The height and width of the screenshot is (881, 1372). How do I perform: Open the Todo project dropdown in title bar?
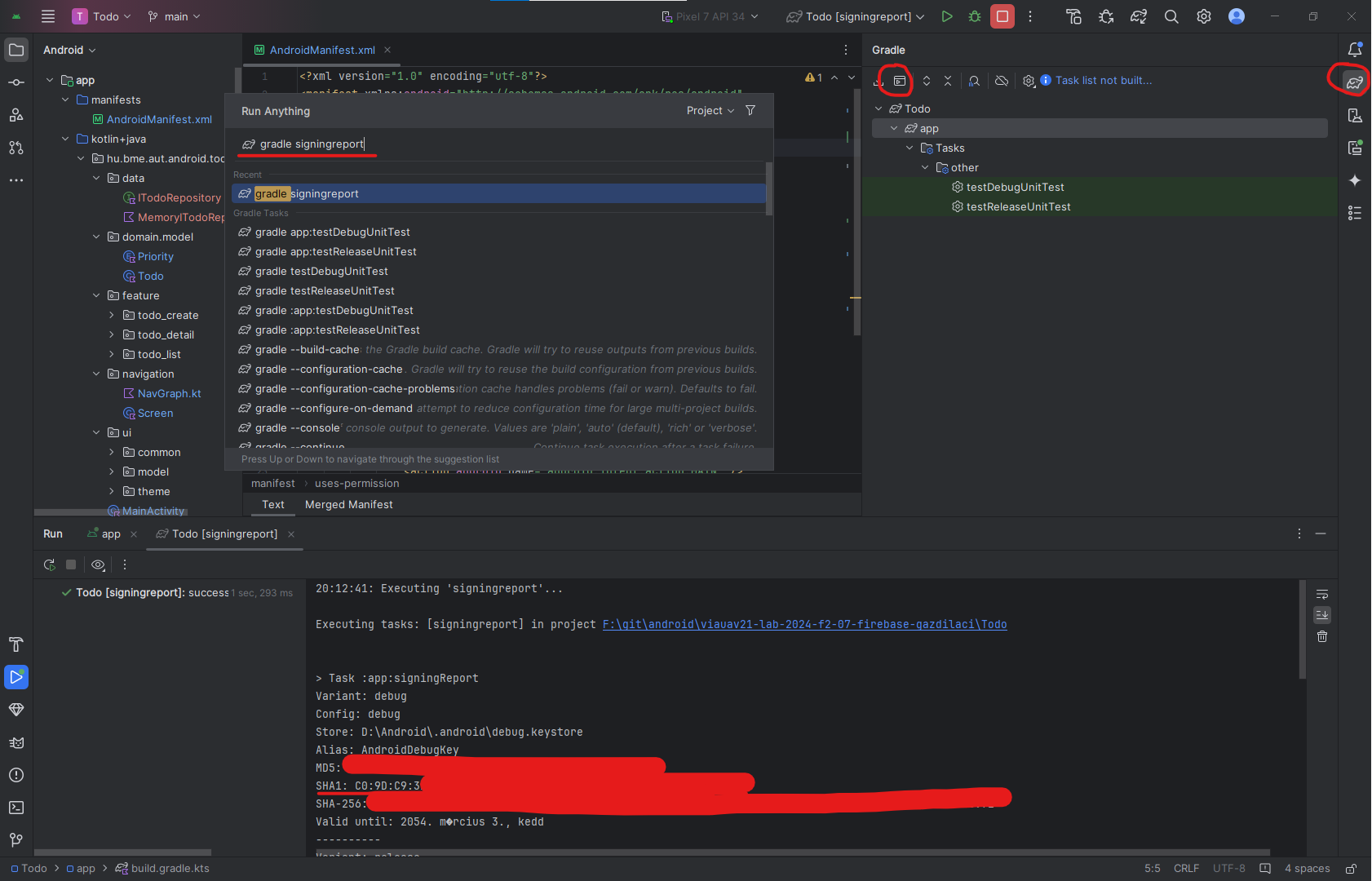101,16
